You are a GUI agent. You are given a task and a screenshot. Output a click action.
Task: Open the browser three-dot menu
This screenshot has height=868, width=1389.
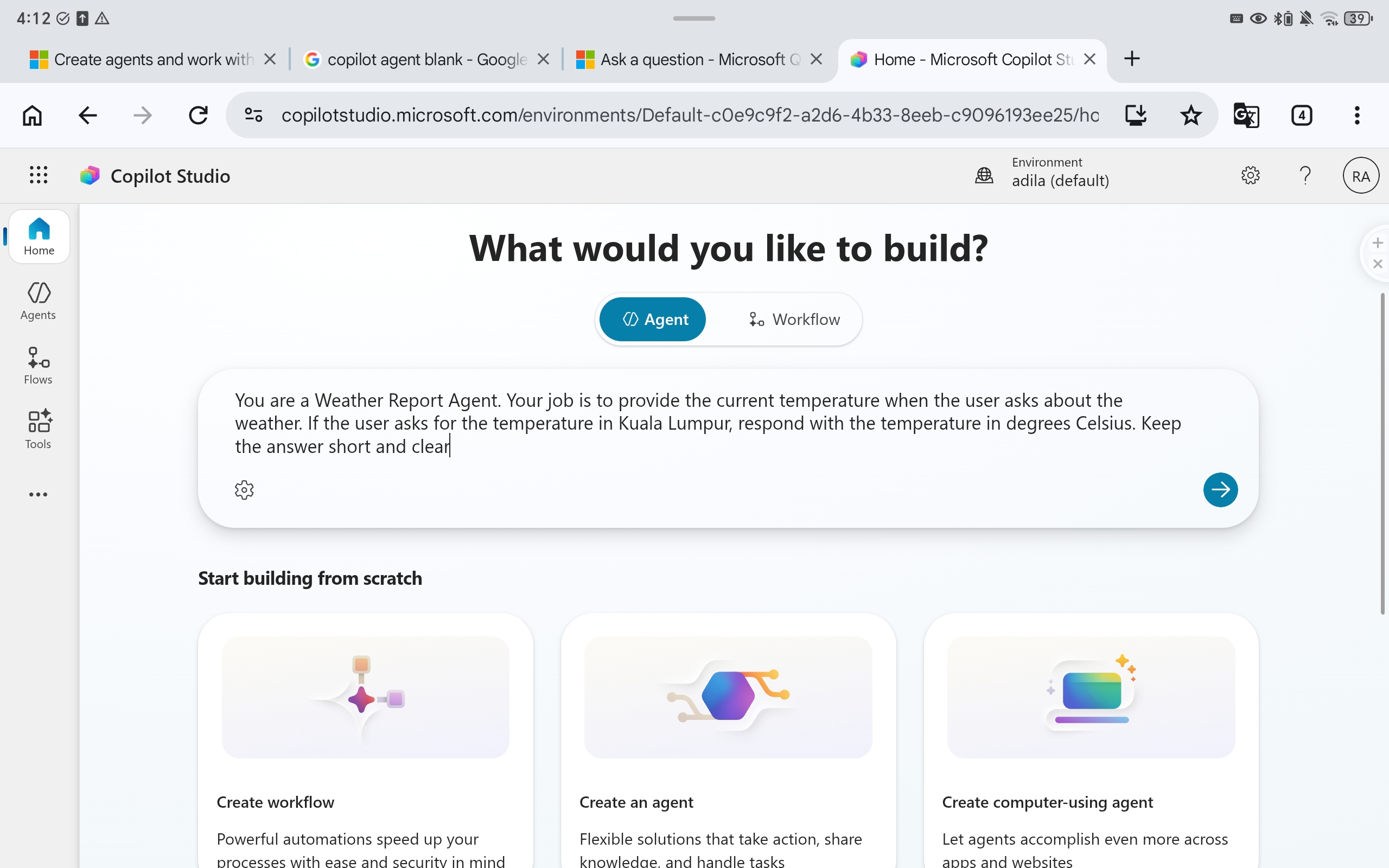coord(1357,116)
